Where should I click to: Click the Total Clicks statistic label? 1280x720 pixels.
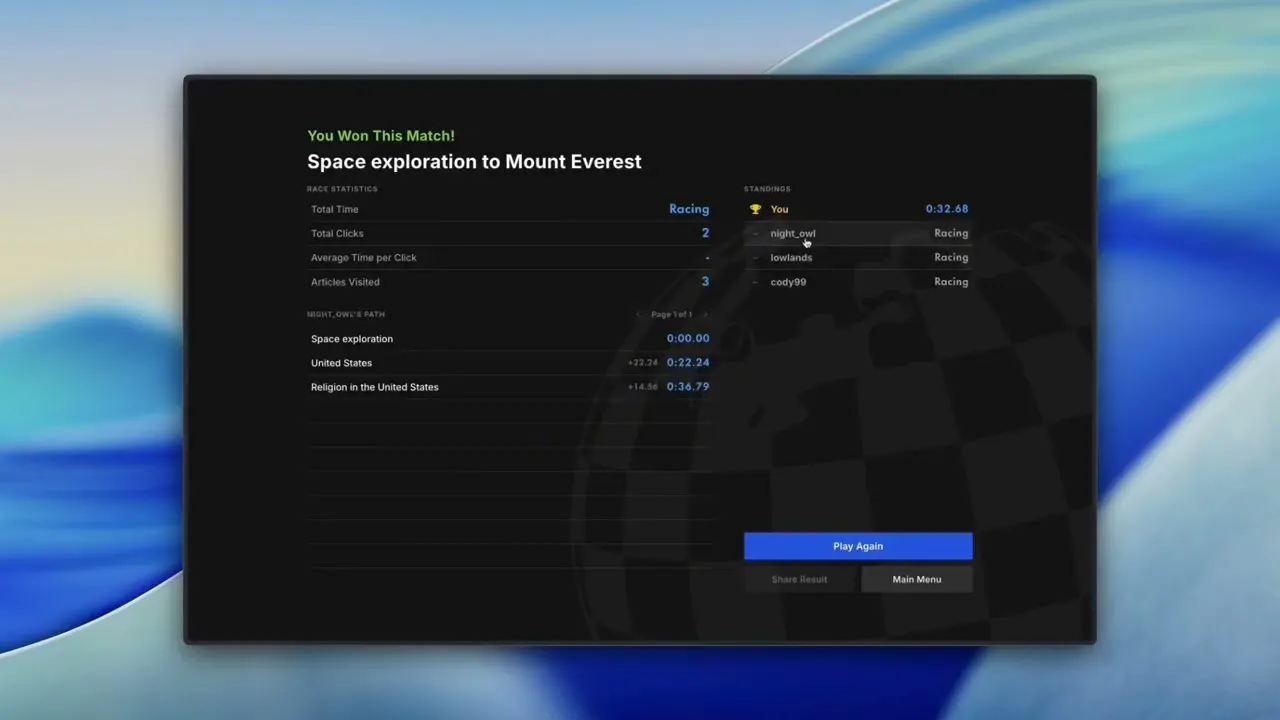pos(337,233)
